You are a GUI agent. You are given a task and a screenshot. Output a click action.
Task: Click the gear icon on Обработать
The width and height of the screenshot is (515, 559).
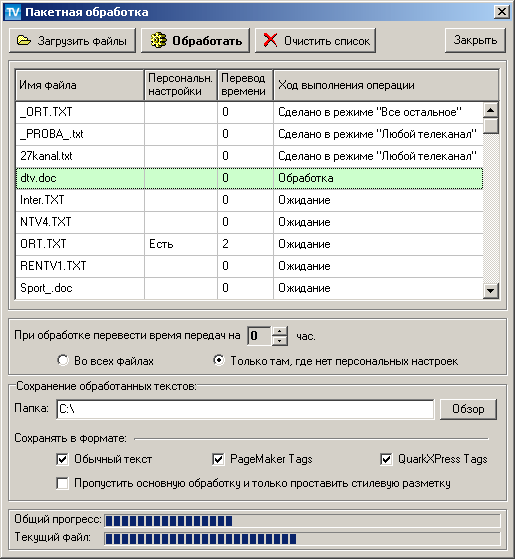click(158, 40)
